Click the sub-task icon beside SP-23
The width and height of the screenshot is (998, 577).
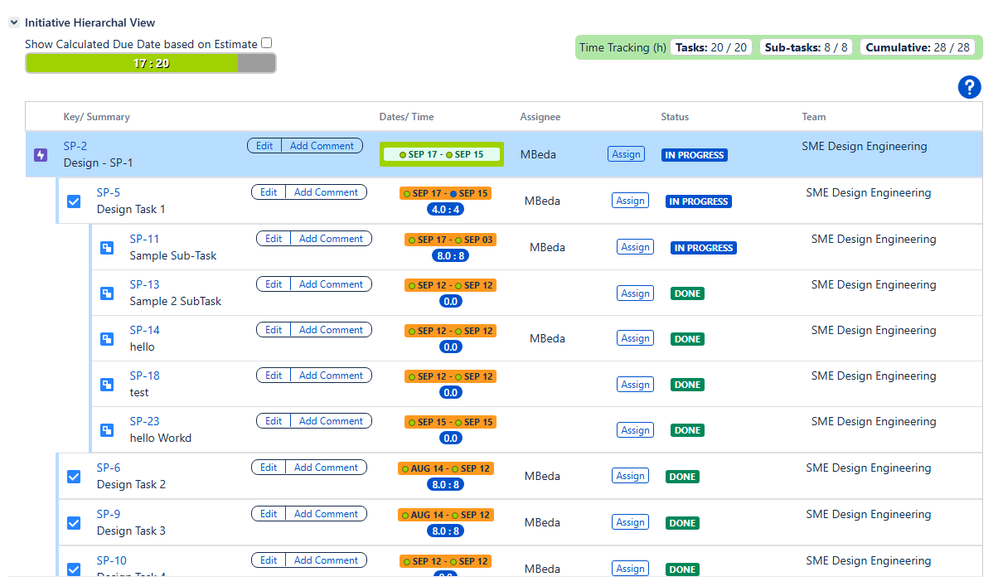point(107,430)
